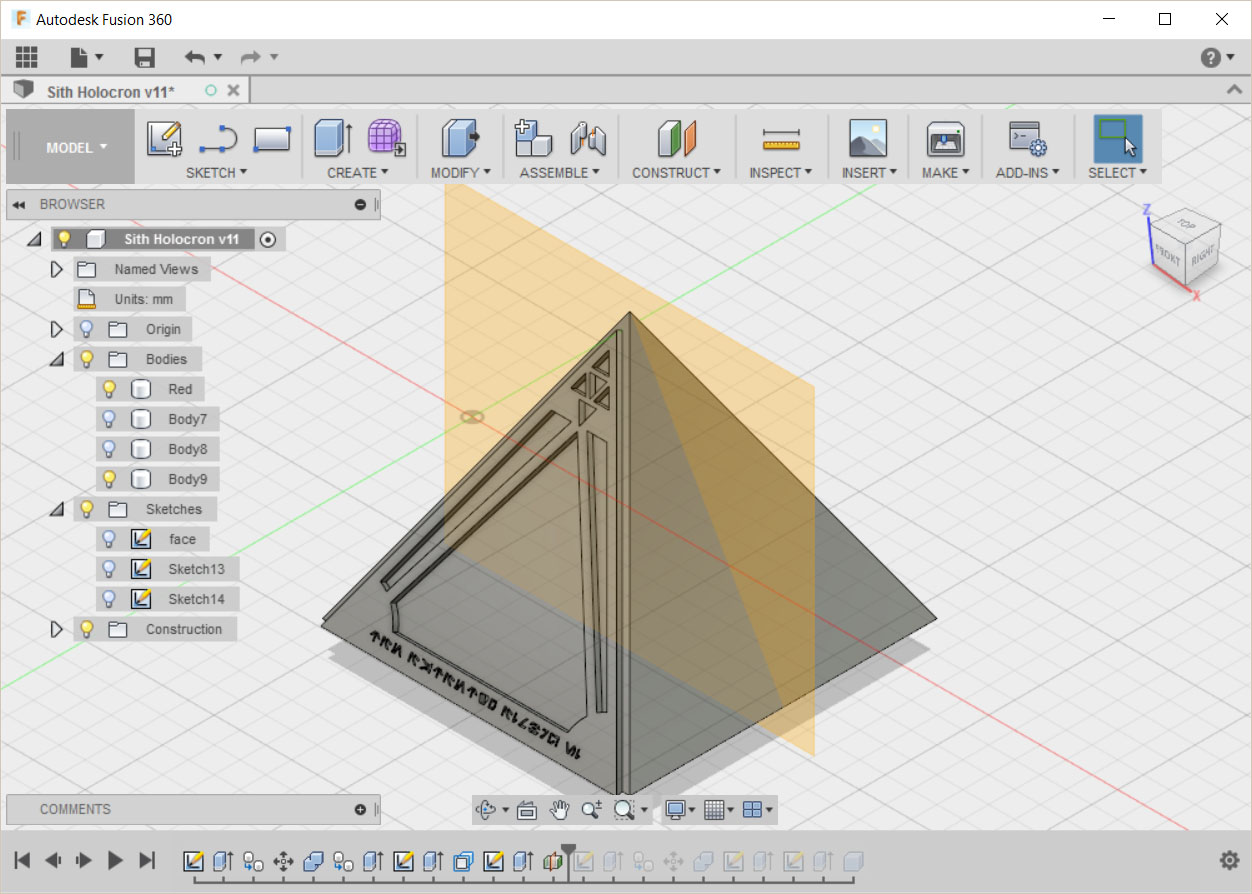The height and width of the screenshot is (894, 1252).
Task: Expand the Named Views folder
Action: point(56,269)
